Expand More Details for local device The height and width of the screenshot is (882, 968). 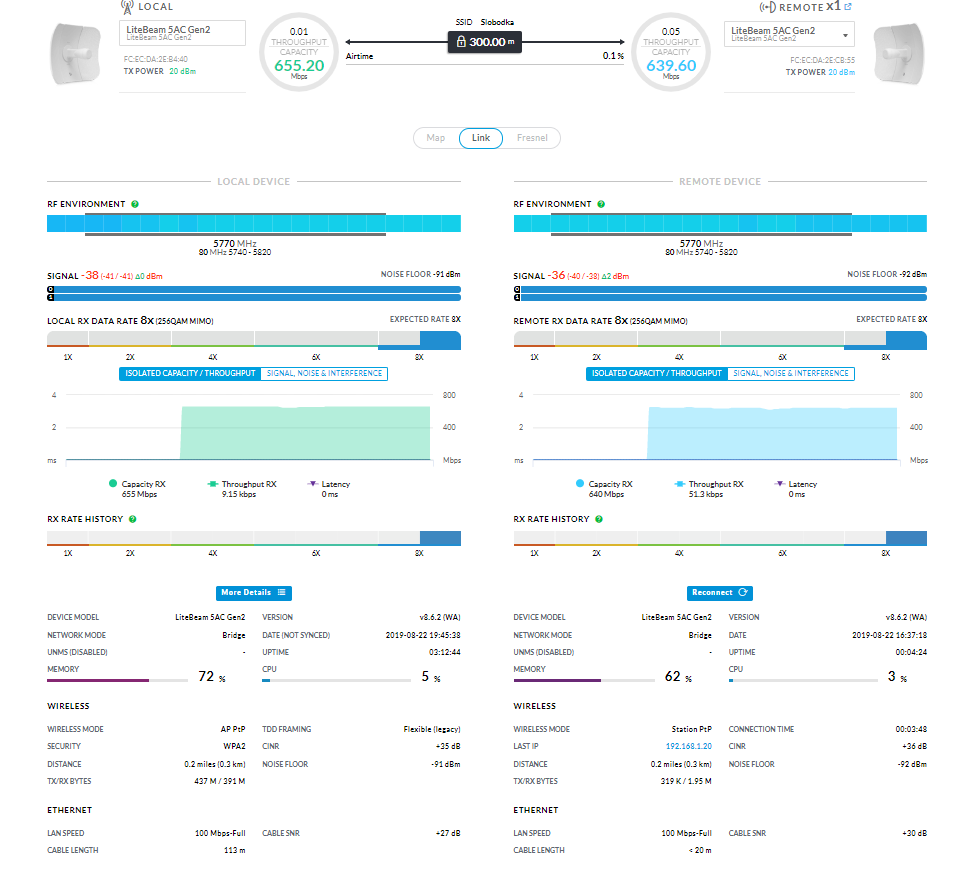click(254, 593)
